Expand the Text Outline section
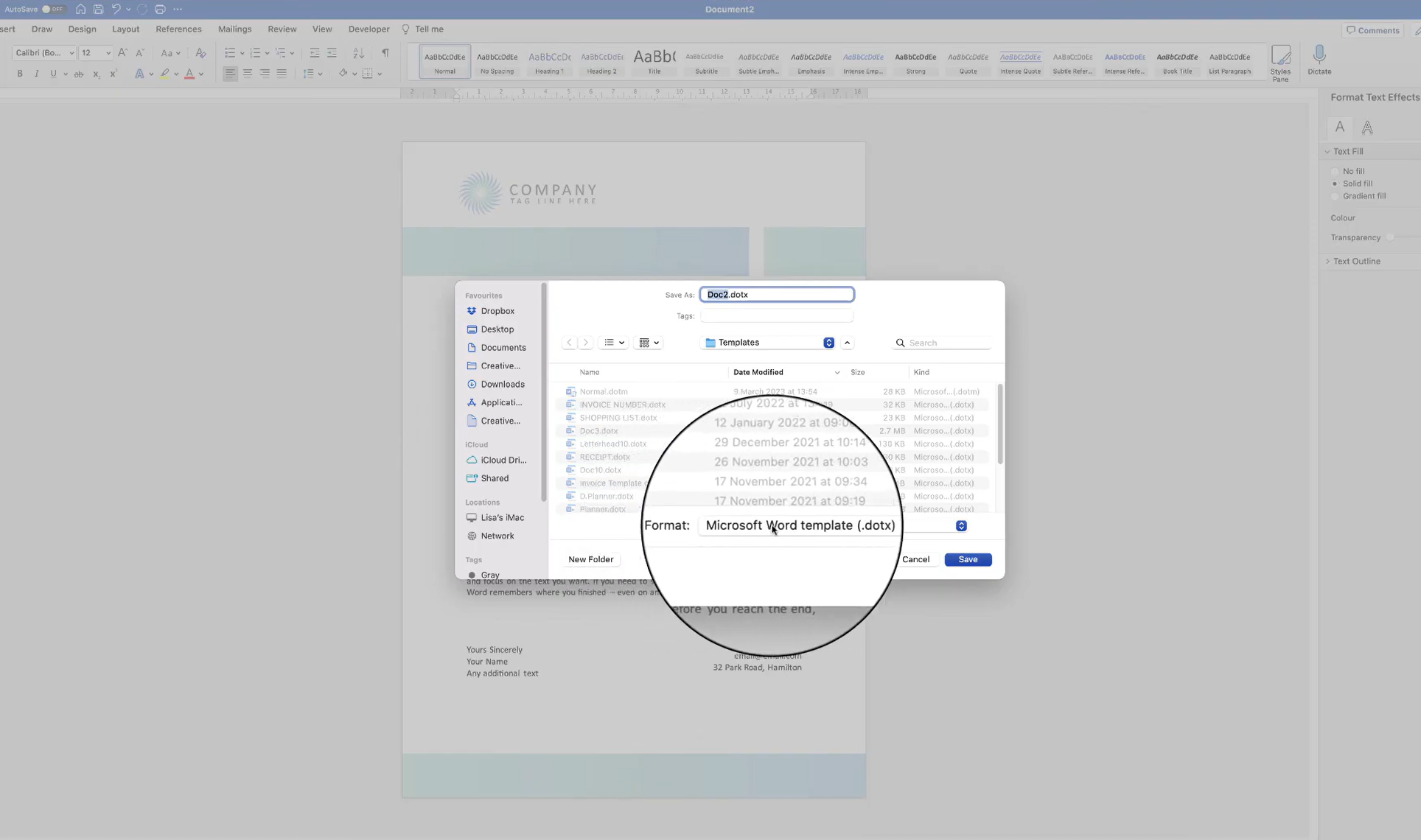Image resolution: width=1421 pixels, height=840 pixels. (1327, 262)
